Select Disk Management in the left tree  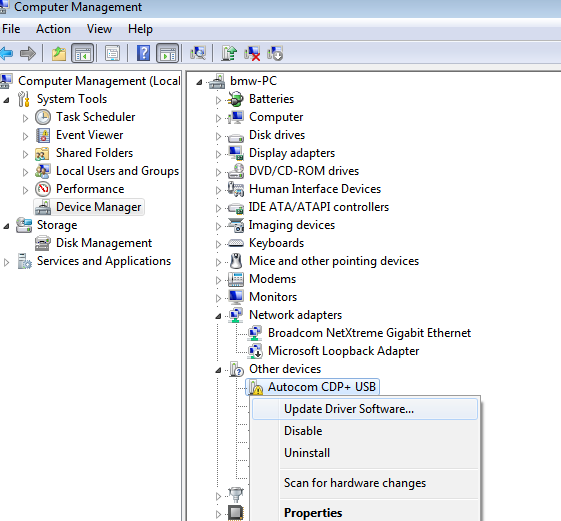104,243
